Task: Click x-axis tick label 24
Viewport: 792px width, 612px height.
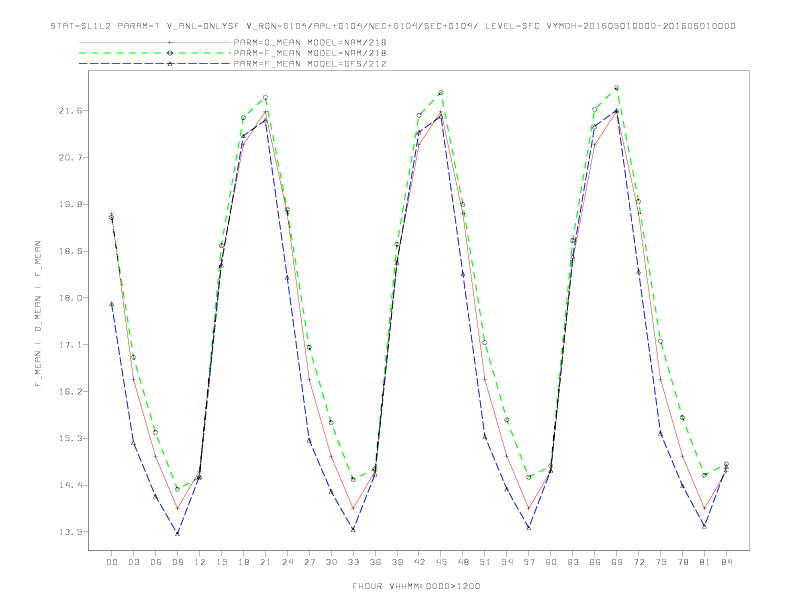Action: (287, 562)
